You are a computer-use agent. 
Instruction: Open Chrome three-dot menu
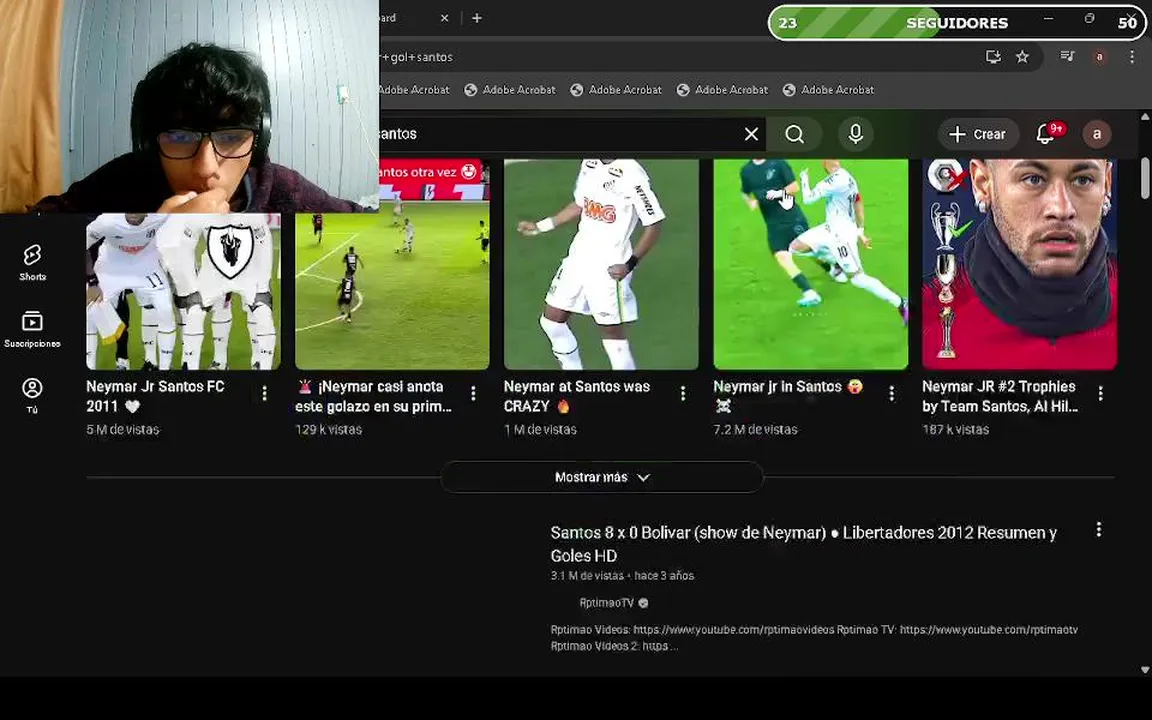1131,57
